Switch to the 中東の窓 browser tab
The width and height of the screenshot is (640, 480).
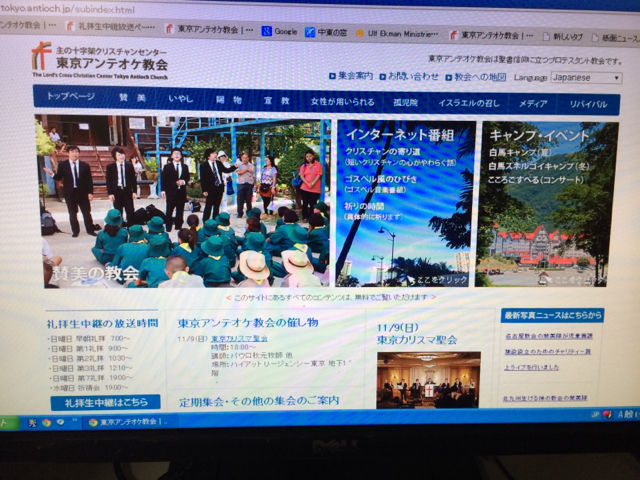pyautogui.click(x=332, y=31)
